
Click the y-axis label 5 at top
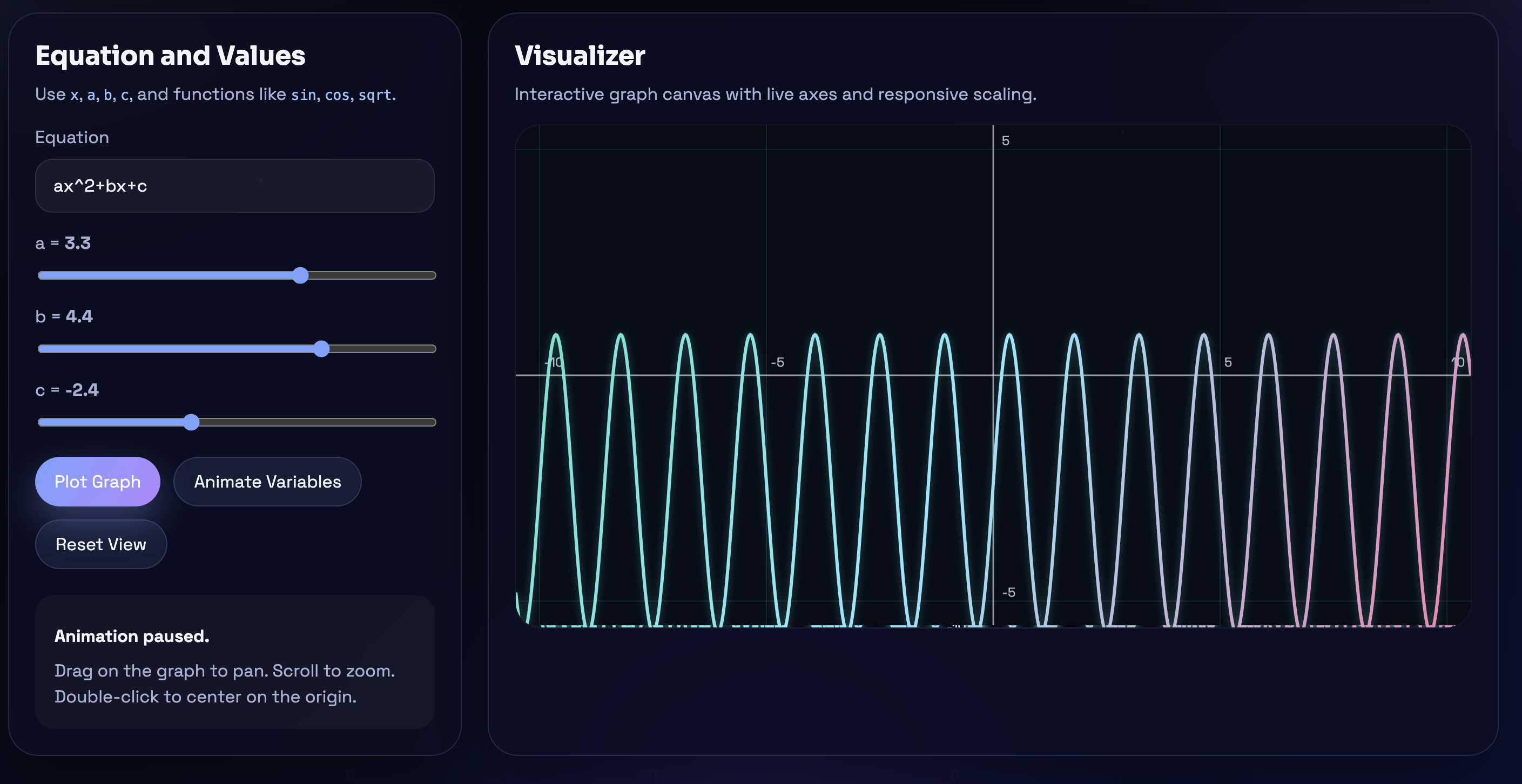click(x=1005, y=140)
